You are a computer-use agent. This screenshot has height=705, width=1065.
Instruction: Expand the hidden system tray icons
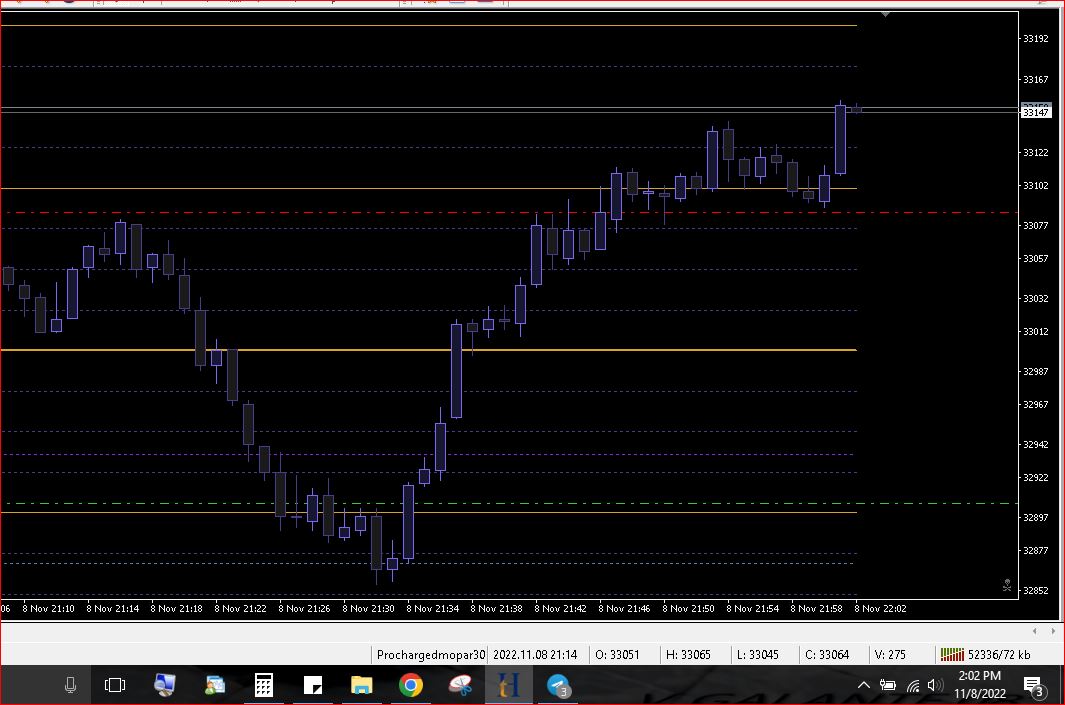tap(864, 686)
